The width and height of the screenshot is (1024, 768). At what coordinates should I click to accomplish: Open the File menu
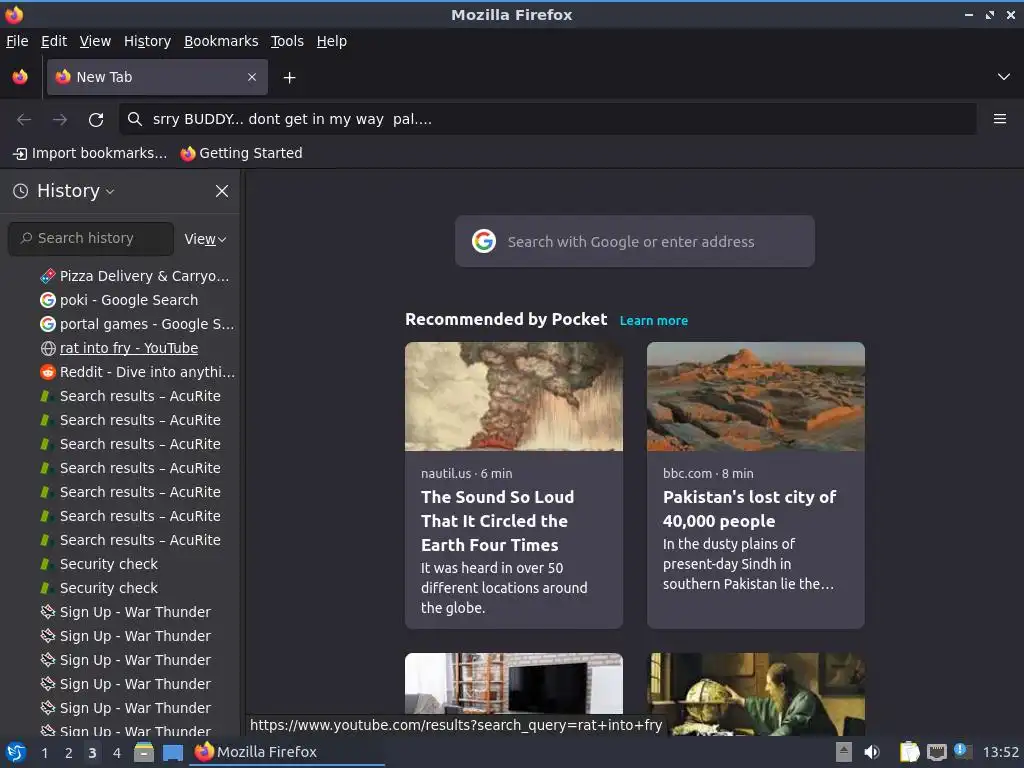tap(17, 41)
